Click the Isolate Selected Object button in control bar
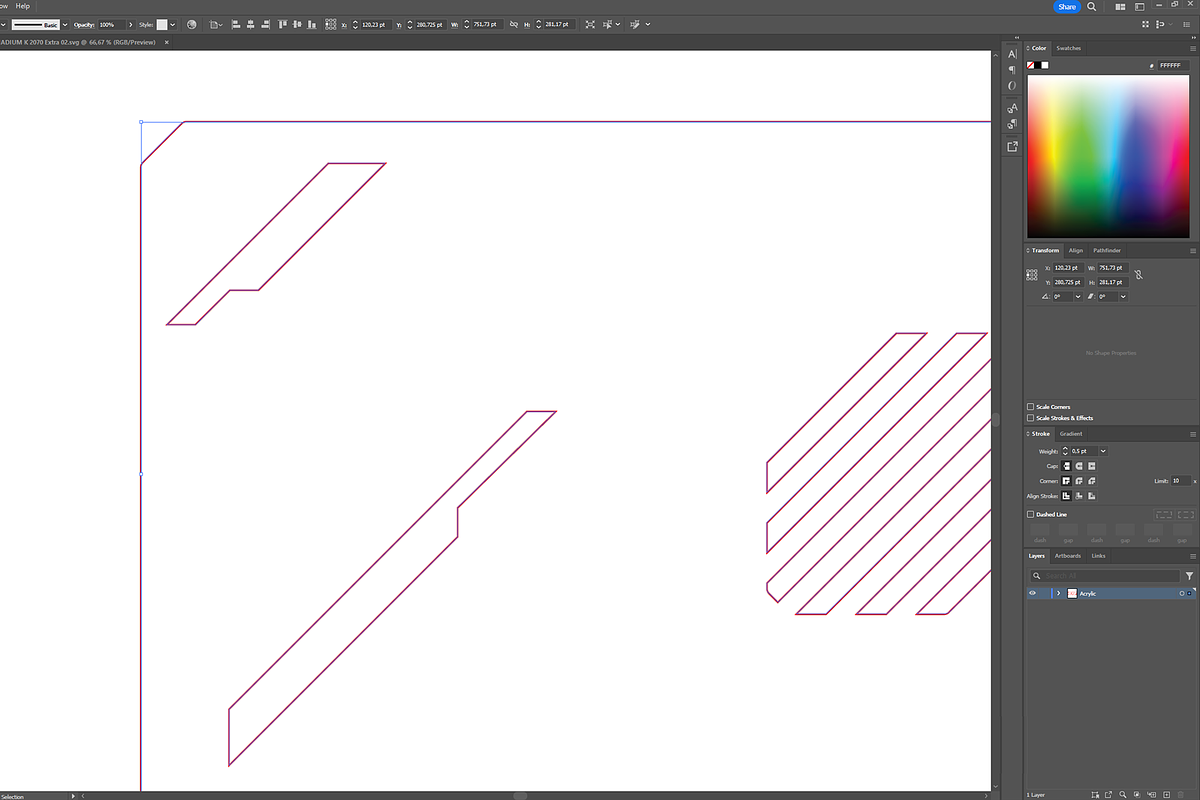Image resolution: width=1200 pixels, height=800 pixels. (590, 24)
